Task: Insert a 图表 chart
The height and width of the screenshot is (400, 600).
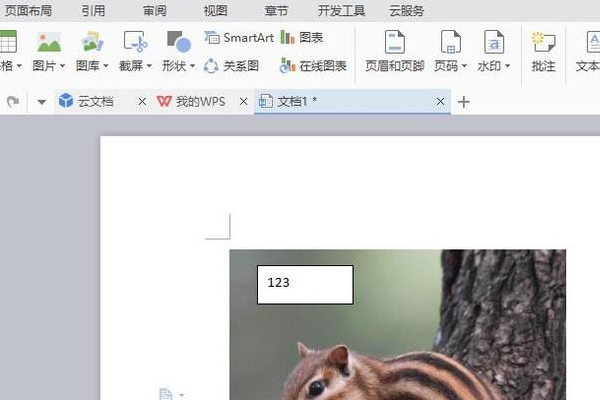Action: point(302,38)
